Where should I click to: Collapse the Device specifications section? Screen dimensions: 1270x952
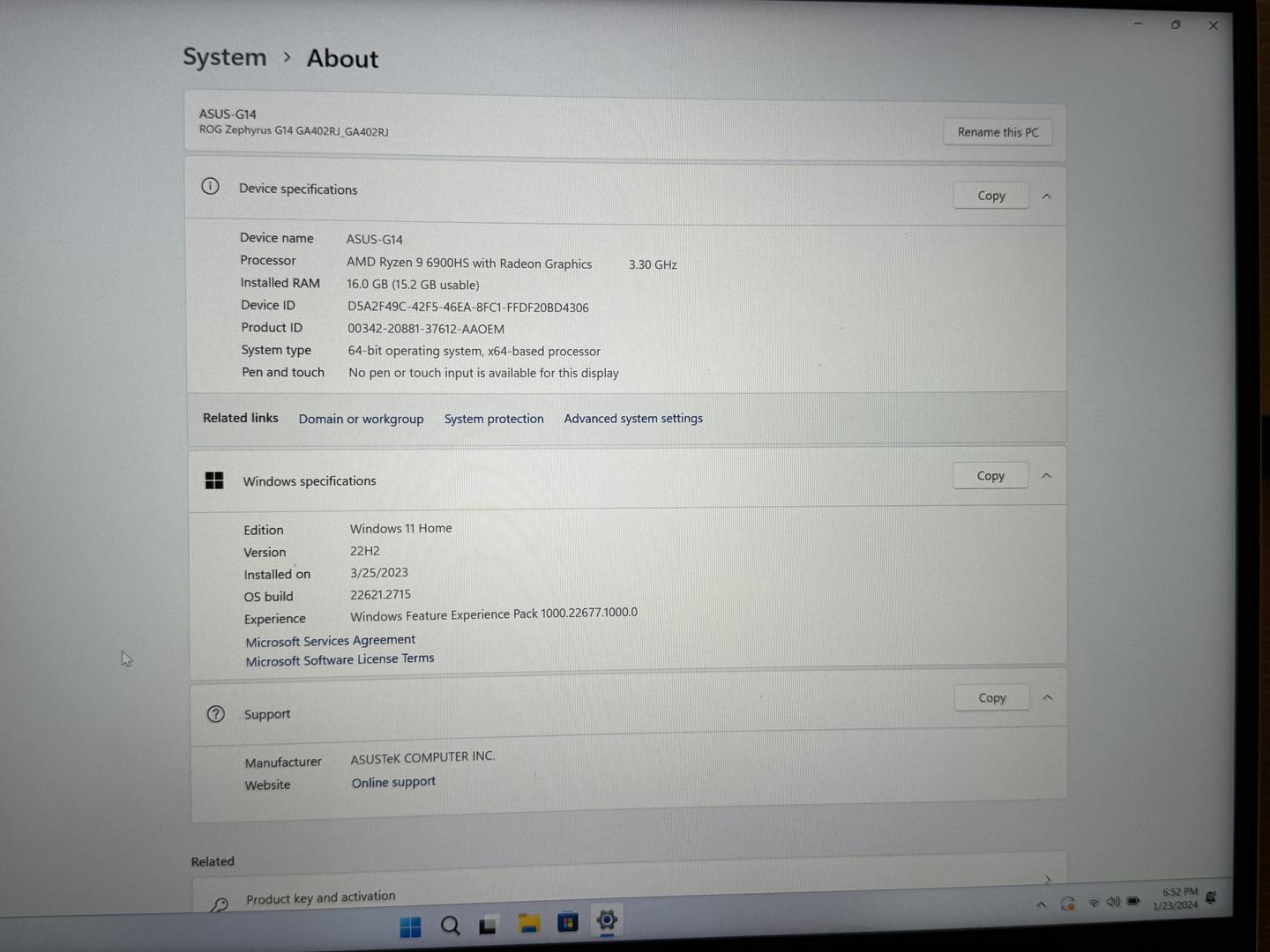point(1047,197)
